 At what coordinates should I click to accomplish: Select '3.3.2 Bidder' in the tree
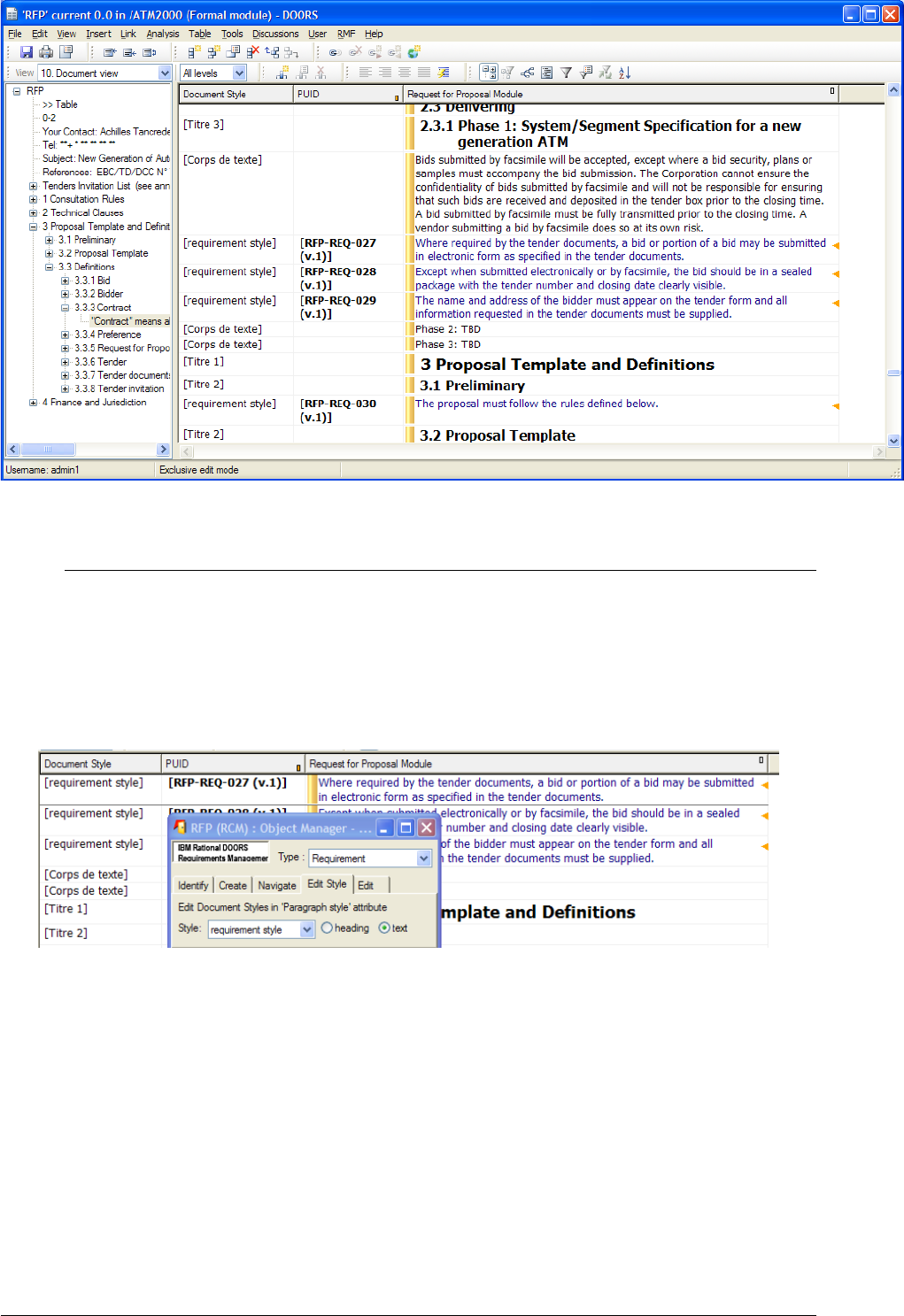(99, 294)
